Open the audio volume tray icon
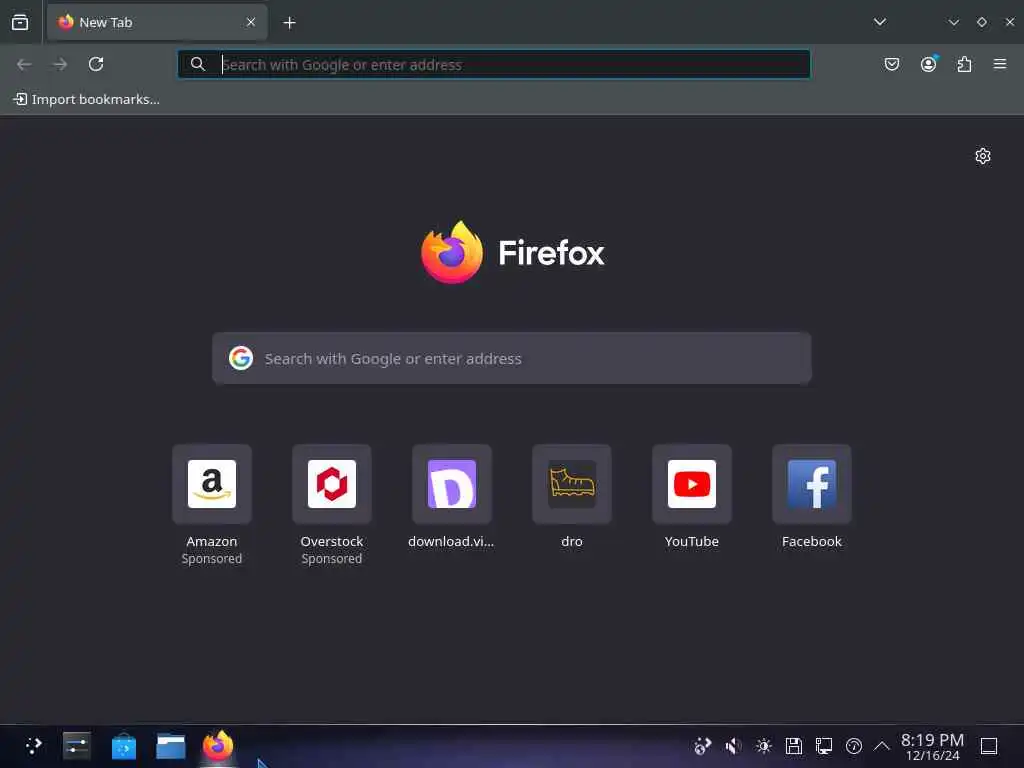Viewport: 1024px width, 768px height. 733,746
